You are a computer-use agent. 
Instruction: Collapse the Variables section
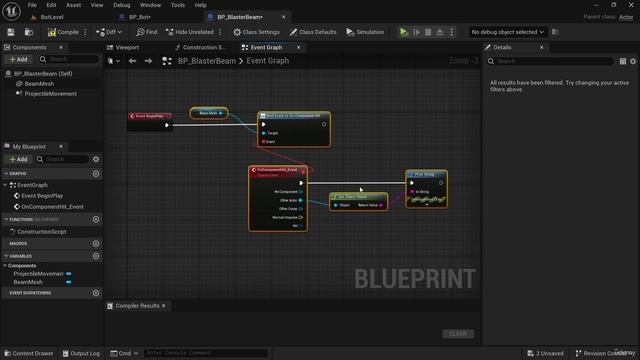pos(6,256)
